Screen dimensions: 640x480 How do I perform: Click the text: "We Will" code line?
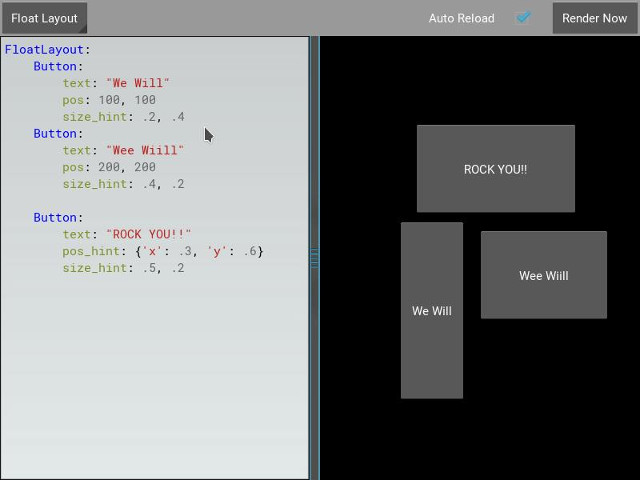115,83
